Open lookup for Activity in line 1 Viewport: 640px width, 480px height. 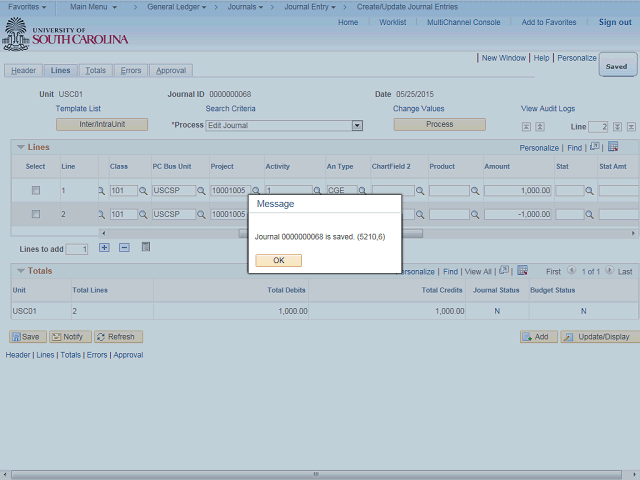[x=317, y=191]
